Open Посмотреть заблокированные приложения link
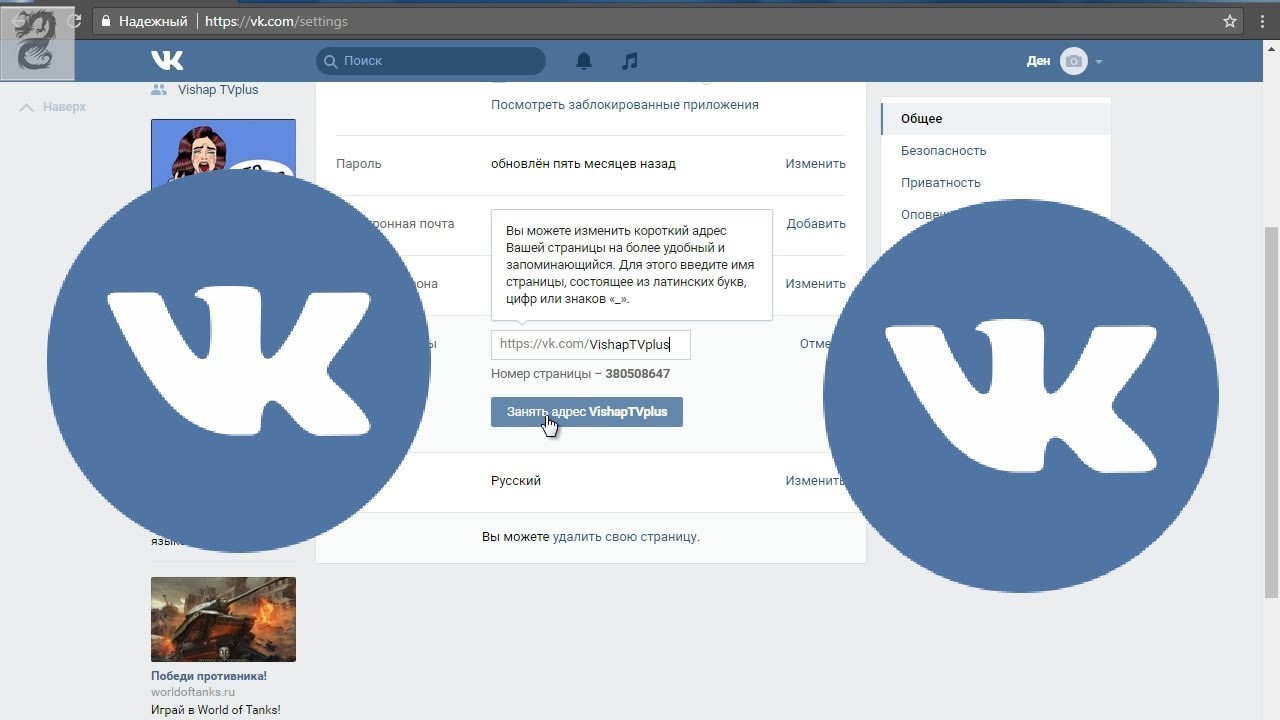This screenshot has width=1280, height=720. 625,105
